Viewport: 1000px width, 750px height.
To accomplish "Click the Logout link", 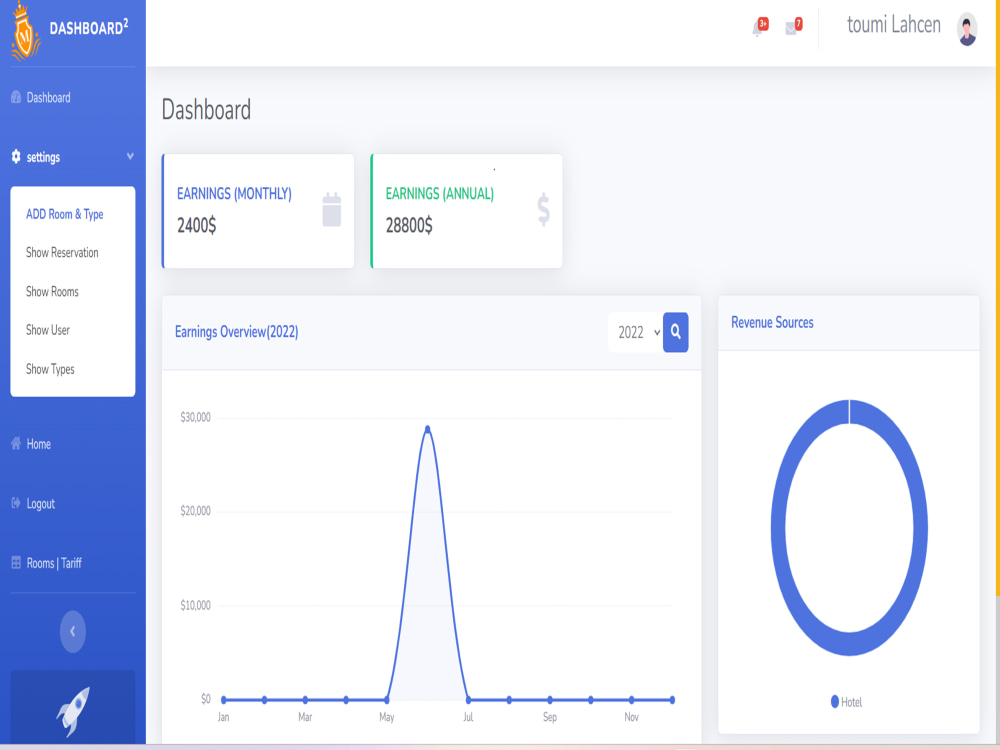I will [40, 504].
